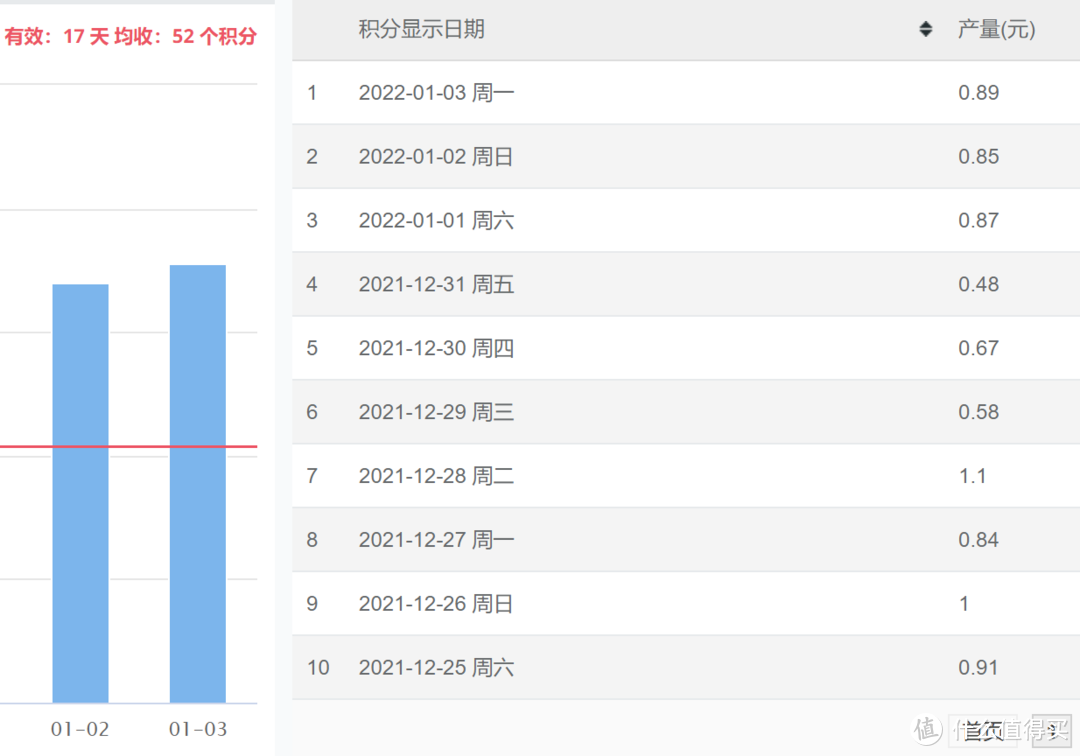Click the descending arrow of the sort control
This screenshot has height=756, width=1080.
[x=926, y=32]
